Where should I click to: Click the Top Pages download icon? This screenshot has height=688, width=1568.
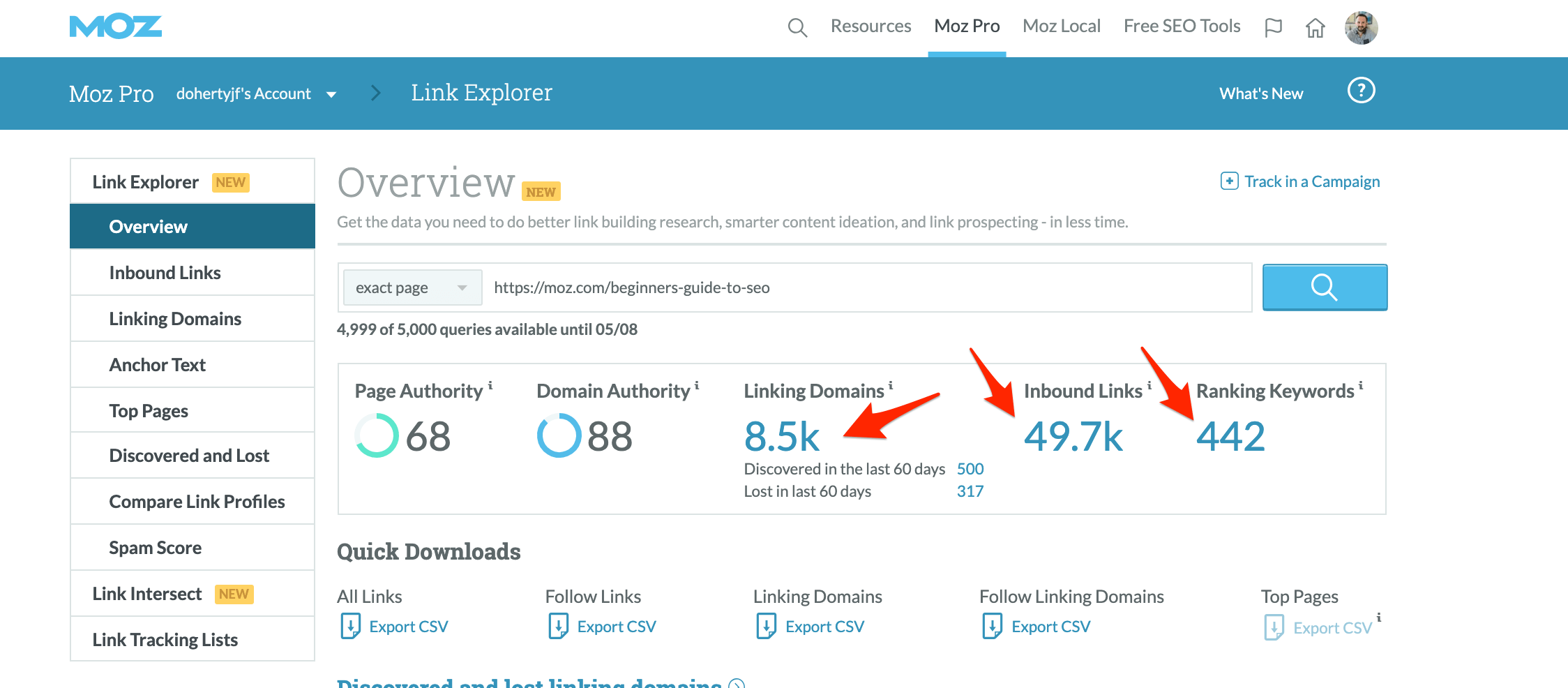pyautogui.click(x=1274, y=627)
